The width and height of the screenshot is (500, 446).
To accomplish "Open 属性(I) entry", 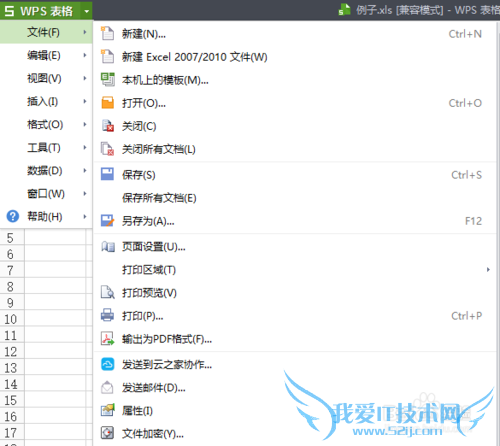I will [295, 411].
